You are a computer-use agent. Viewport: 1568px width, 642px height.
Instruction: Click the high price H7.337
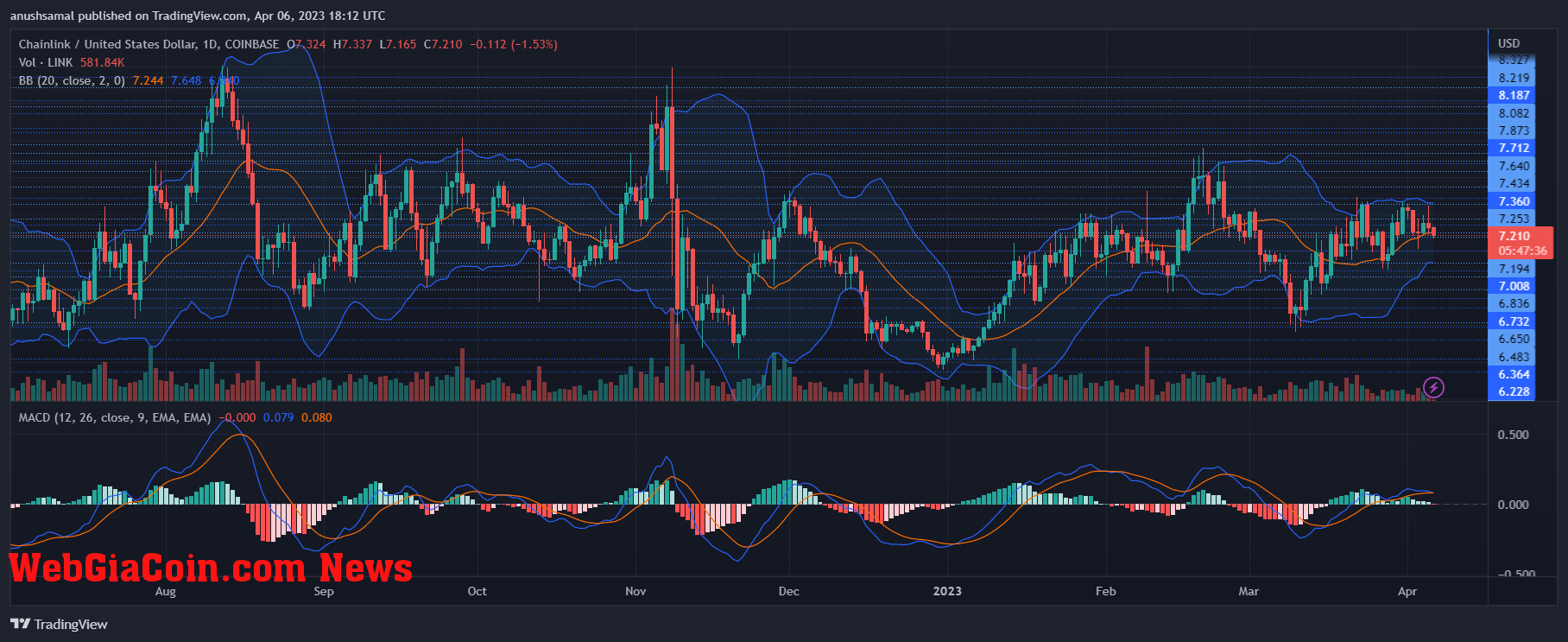[352, 44]
